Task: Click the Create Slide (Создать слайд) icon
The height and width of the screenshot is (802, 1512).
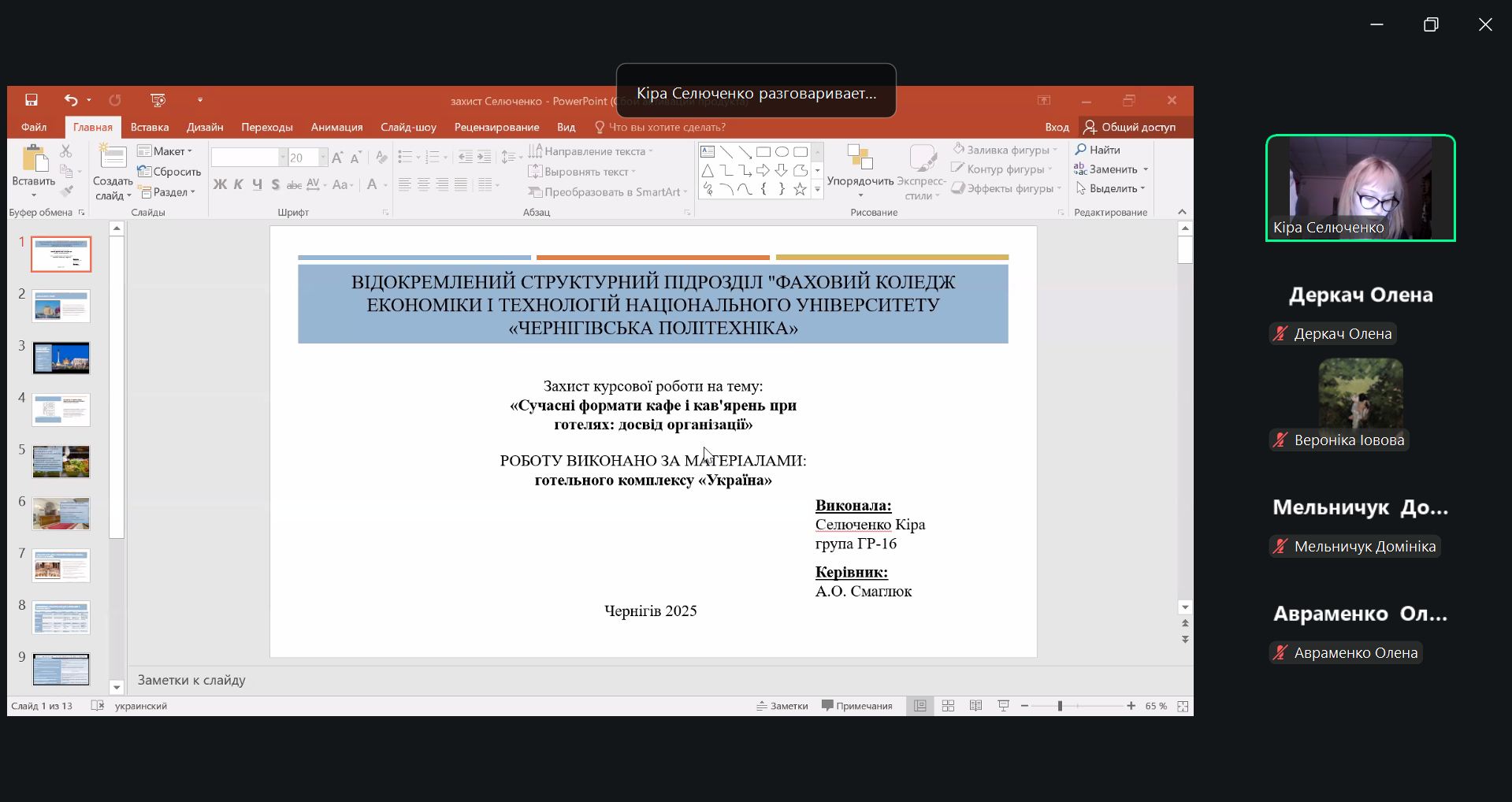Action: [113, 158]
